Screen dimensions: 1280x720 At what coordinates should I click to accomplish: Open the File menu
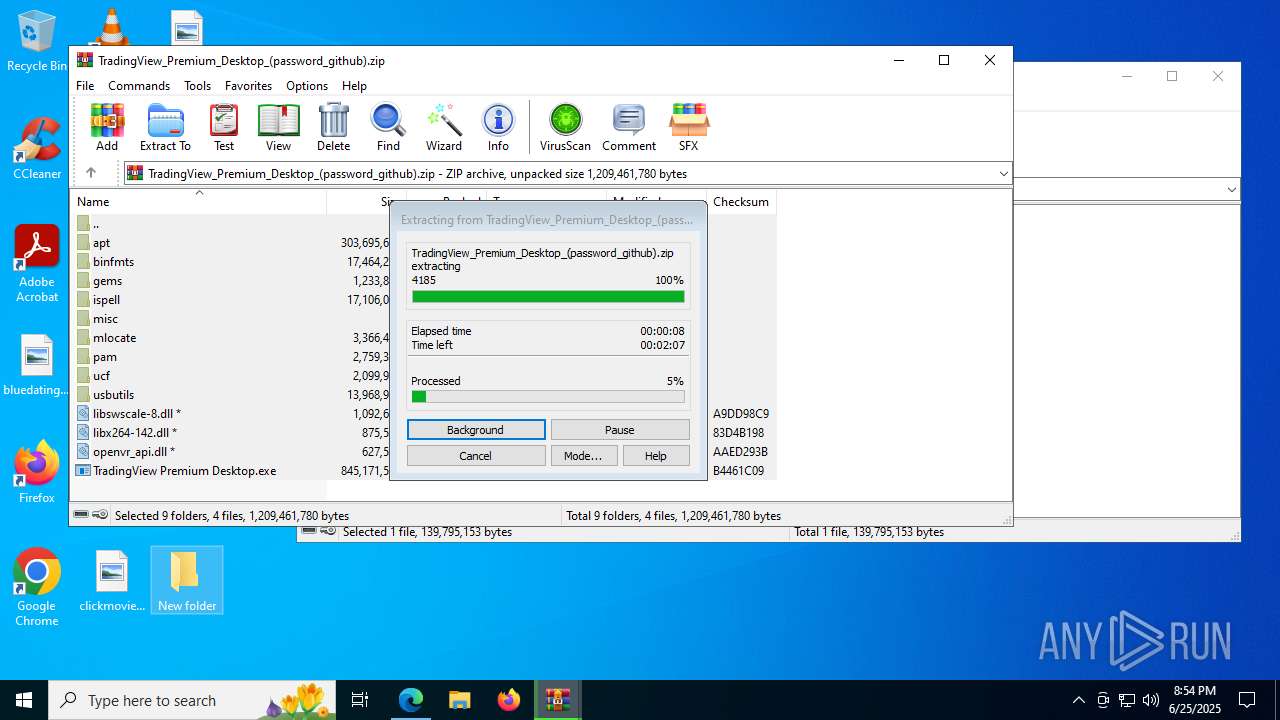click(85, 86)
